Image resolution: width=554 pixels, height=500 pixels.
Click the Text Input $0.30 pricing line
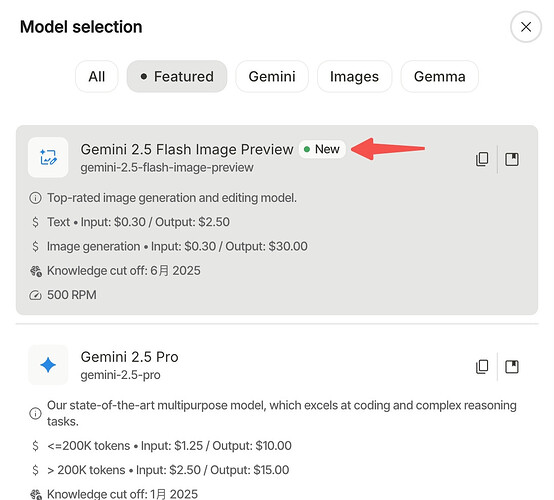[138, 222]
